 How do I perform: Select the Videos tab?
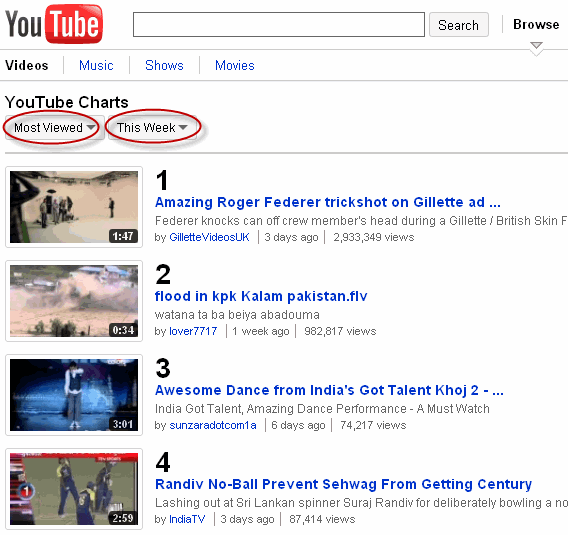(x=26, y=66)
